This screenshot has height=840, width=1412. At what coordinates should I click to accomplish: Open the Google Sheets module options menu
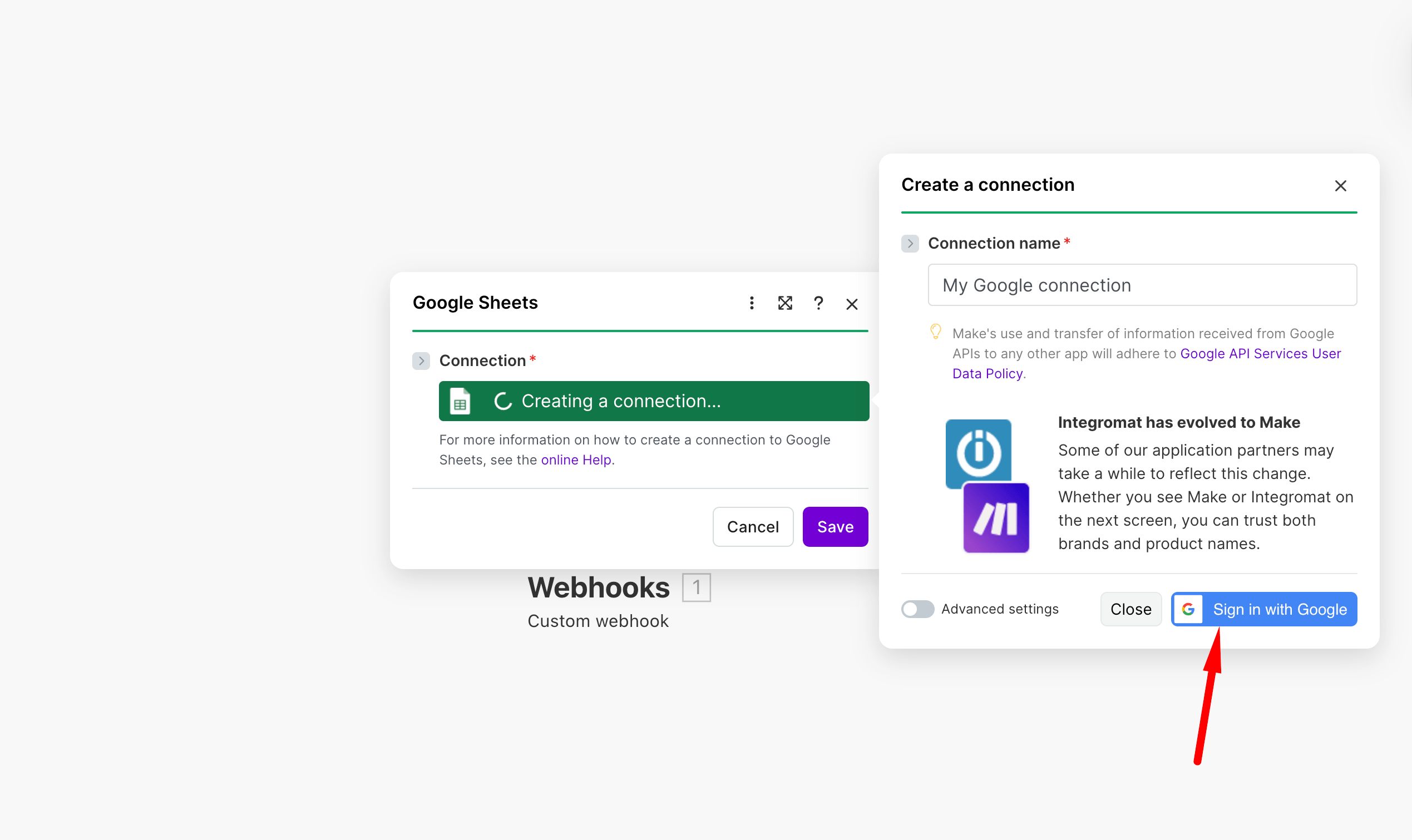point(752,303)
